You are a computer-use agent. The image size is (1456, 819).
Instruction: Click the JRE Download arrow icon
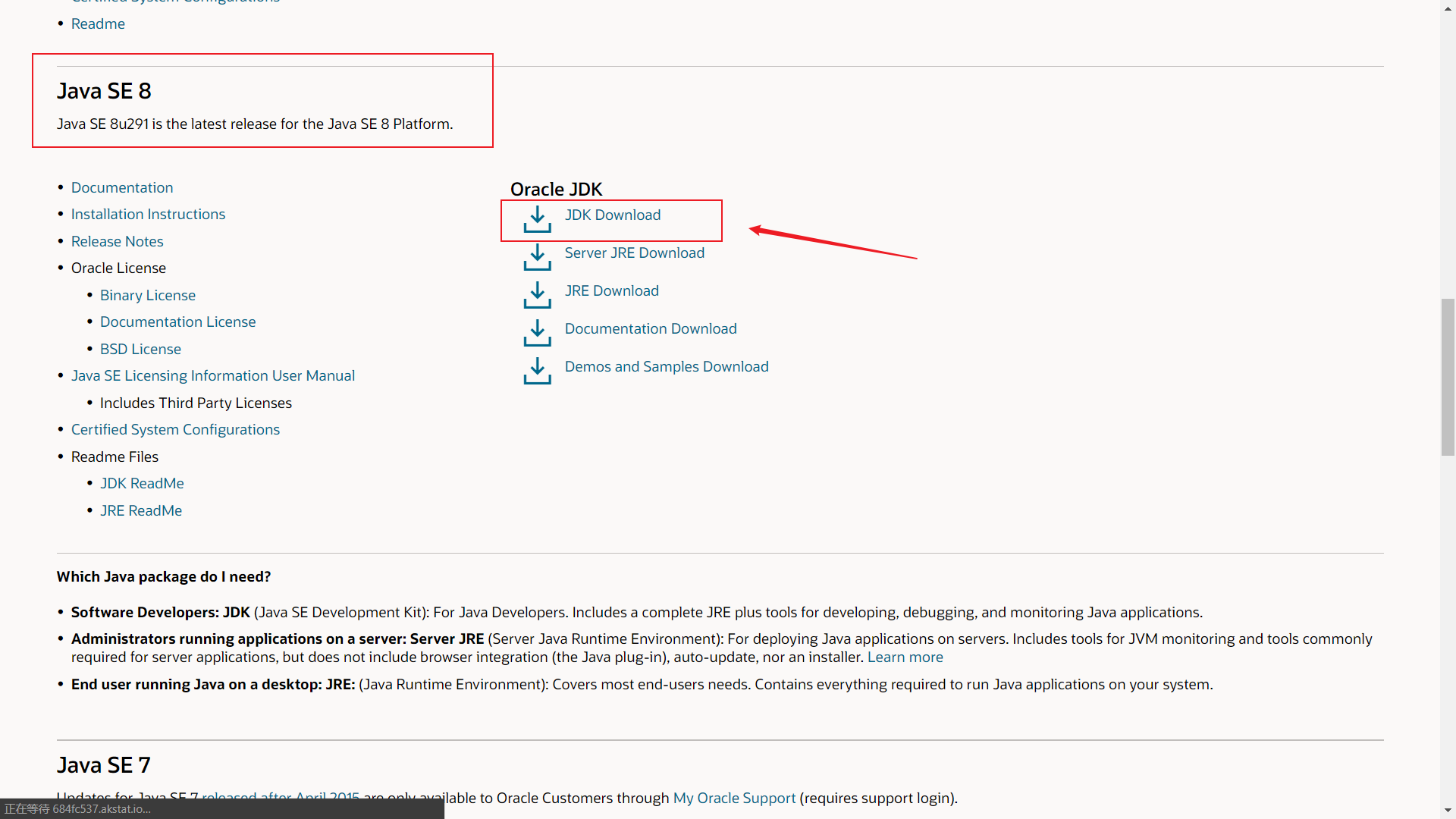[x=537, y=295]
